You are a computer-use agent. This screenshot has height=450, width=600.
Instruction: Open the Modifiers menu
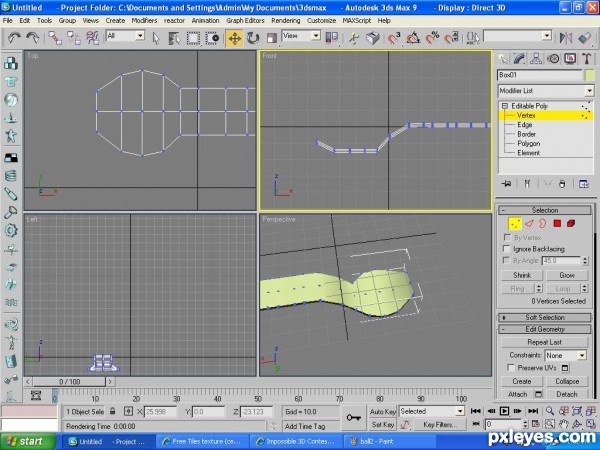tap(144, 21)
